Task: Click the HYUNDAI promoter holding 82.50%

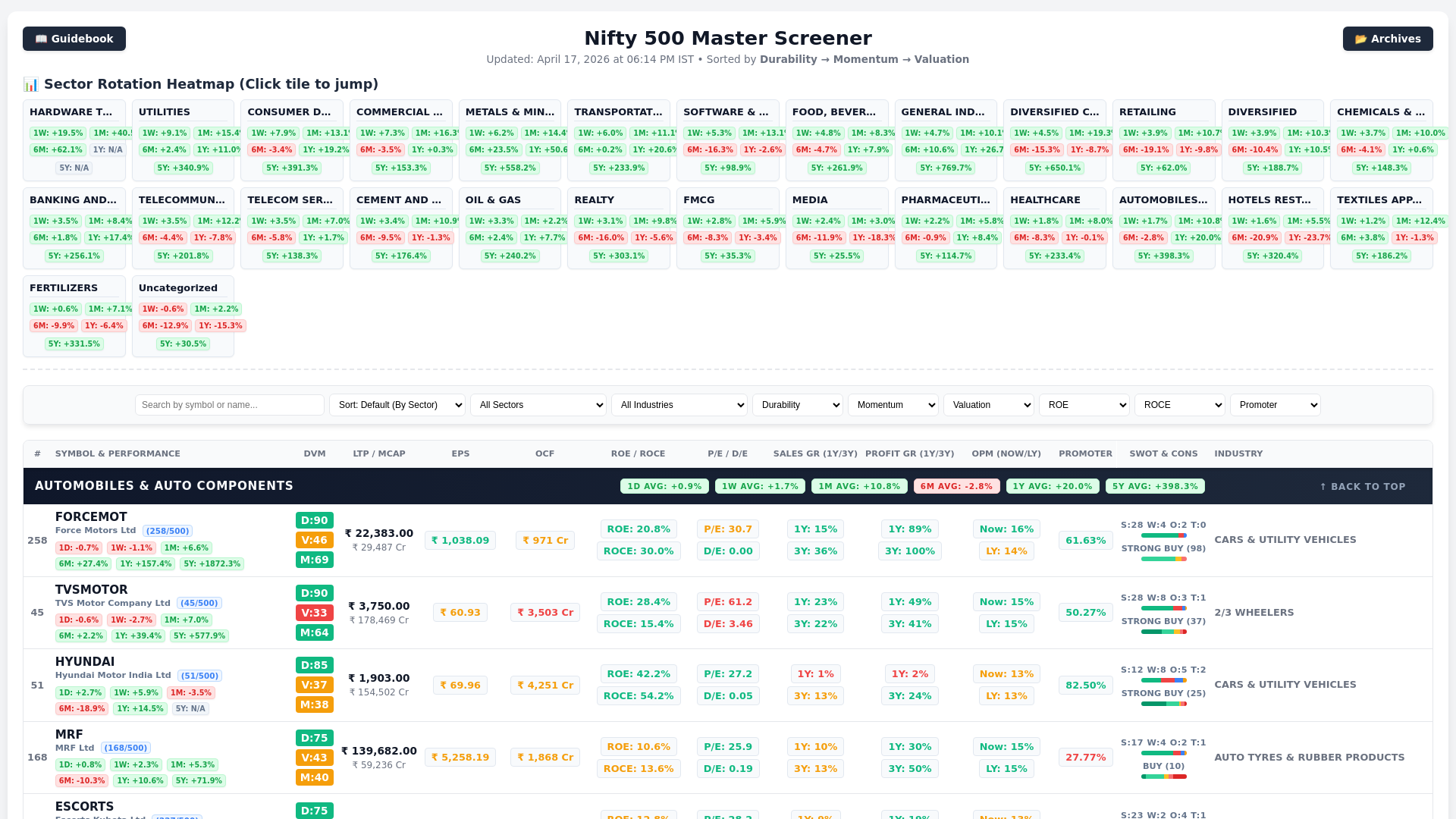Action: 1086,686
